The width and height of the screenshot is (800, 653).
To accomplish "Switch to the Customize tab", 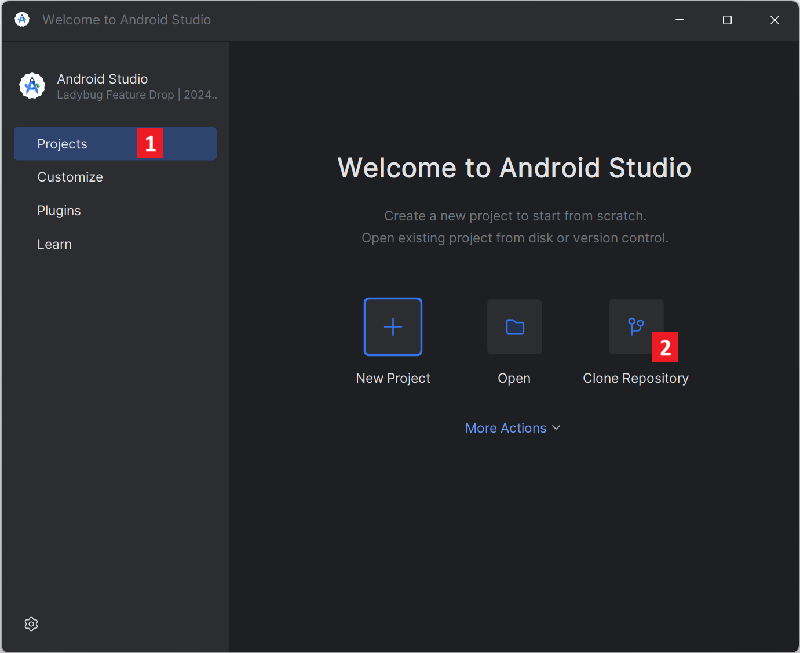I will (115, 177).
